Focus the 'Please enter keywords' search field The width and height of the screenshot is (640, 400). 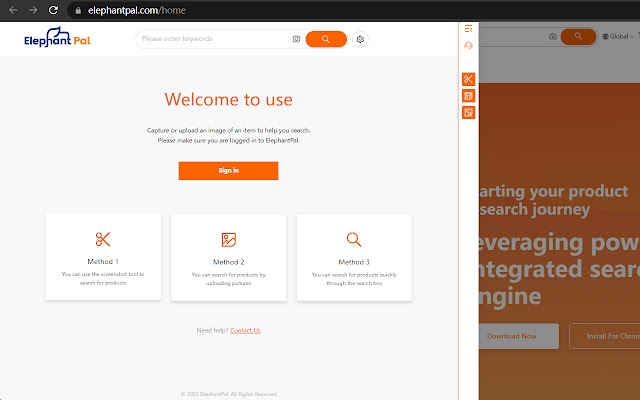point(214,39)
